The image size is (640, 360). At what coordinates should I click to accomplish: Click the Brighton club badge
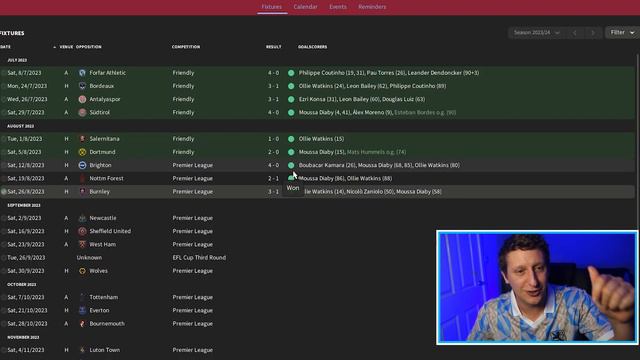point(82,165)
